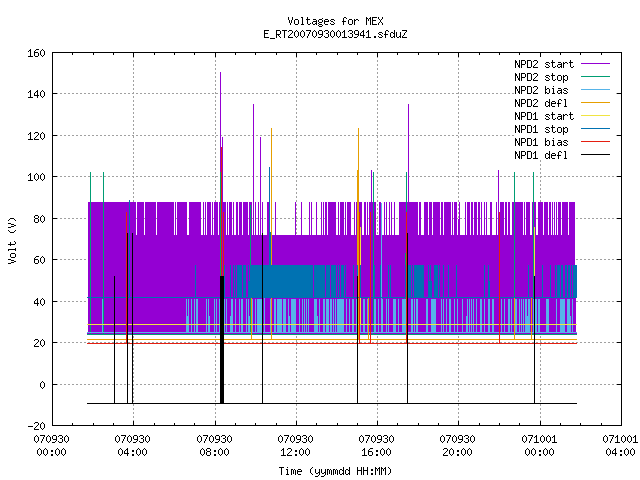The image size is (640, 480).
Task: Click the Volt (V) y-axis label
Action: tap(12, 240)
